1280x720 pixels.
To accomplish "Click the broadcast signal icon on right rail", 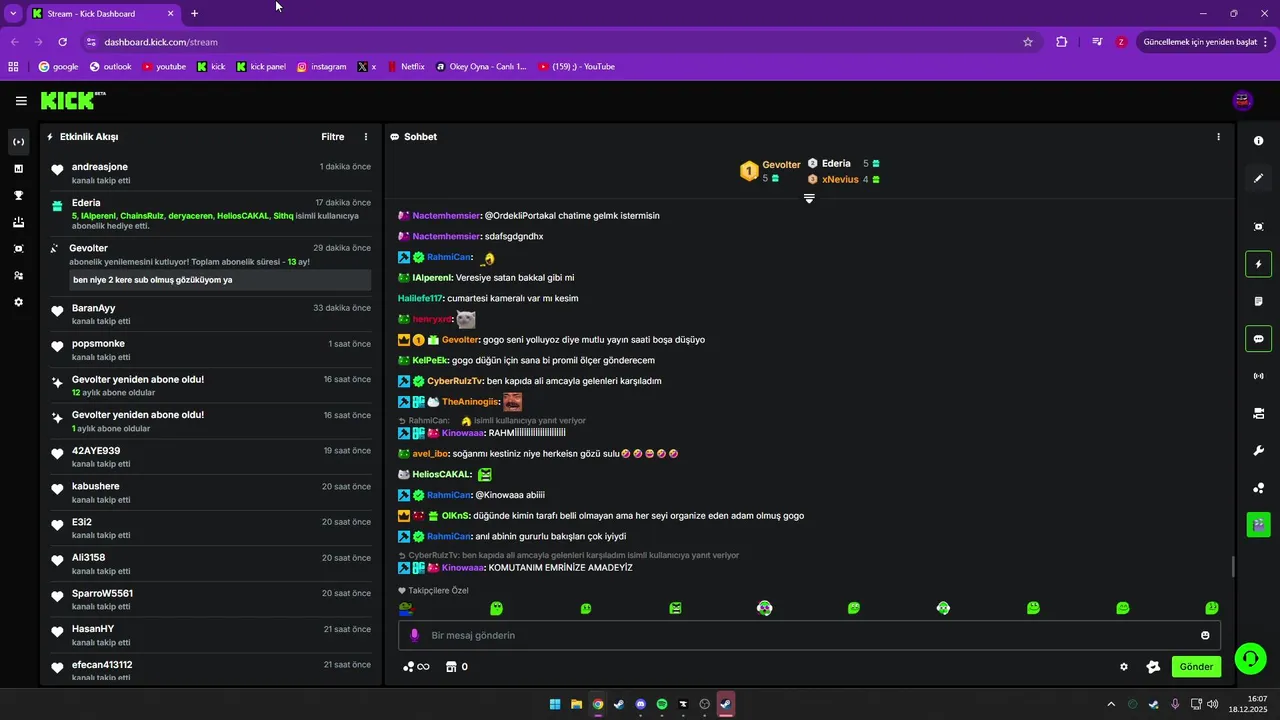I will [1258, 376].
